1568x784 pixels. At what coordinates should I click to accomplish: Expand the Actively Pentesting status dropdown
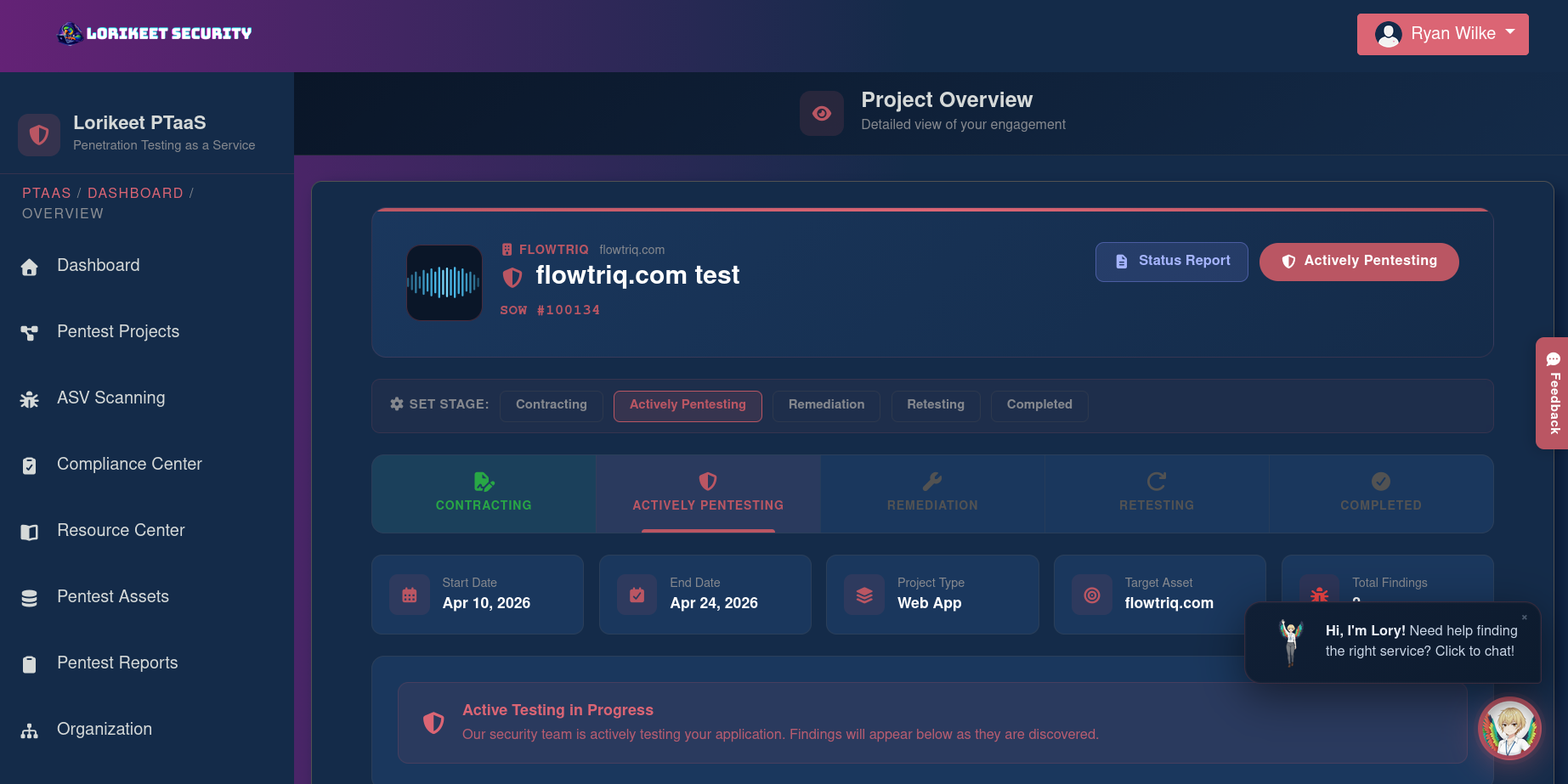click(x=1358, y=262)
